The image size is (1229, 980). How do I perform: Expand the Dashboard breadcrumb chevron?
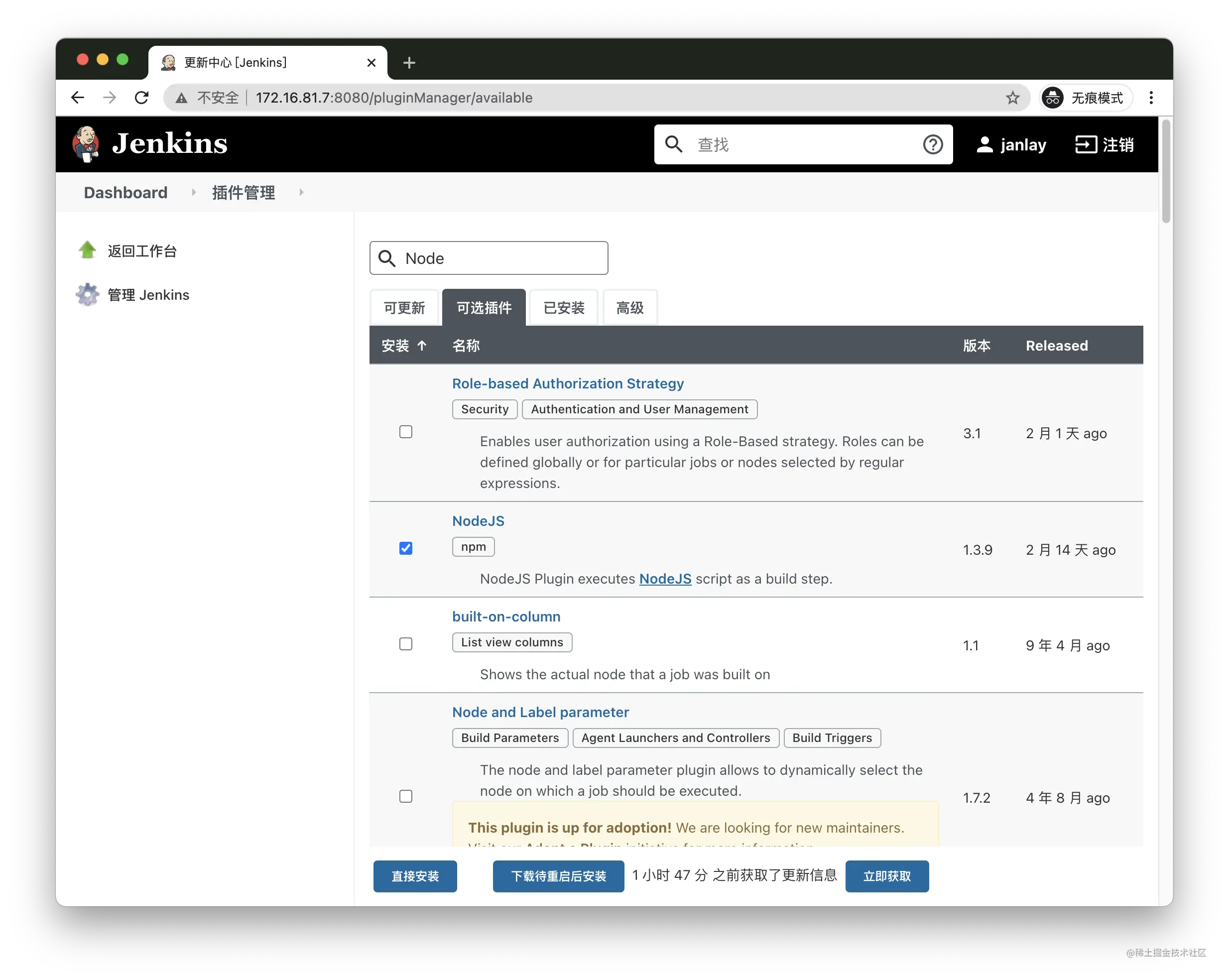194,193
